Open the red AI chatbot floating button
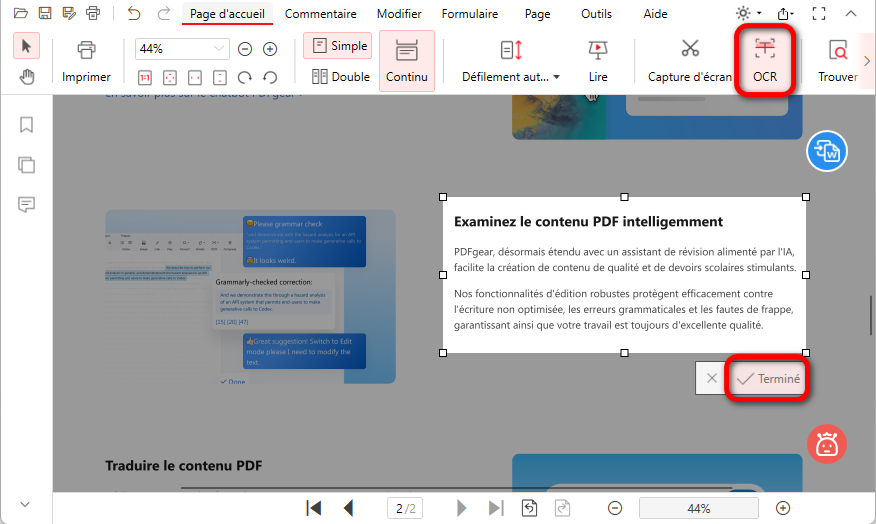The image size is (876, 524). coord(827,444)
